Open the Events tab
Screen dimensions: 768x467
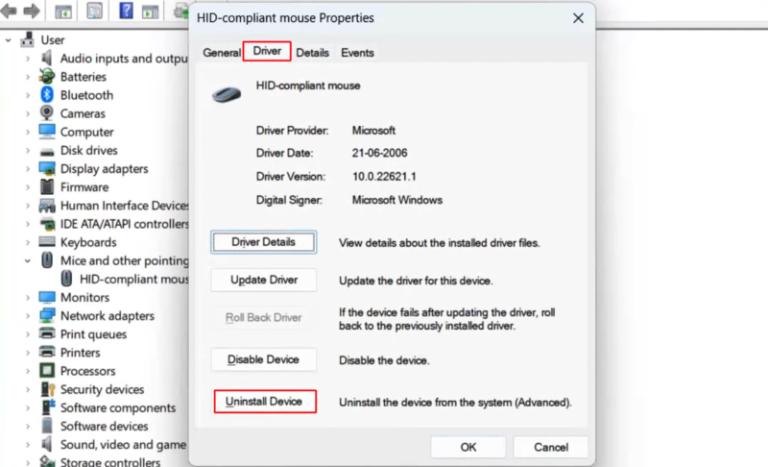point(357,53)
